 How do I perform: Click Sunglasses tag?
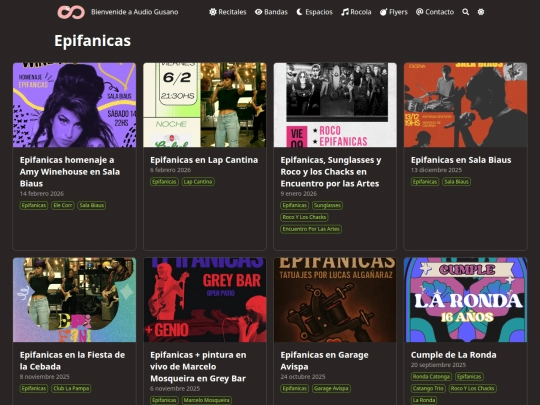click(x=327, y=205)
